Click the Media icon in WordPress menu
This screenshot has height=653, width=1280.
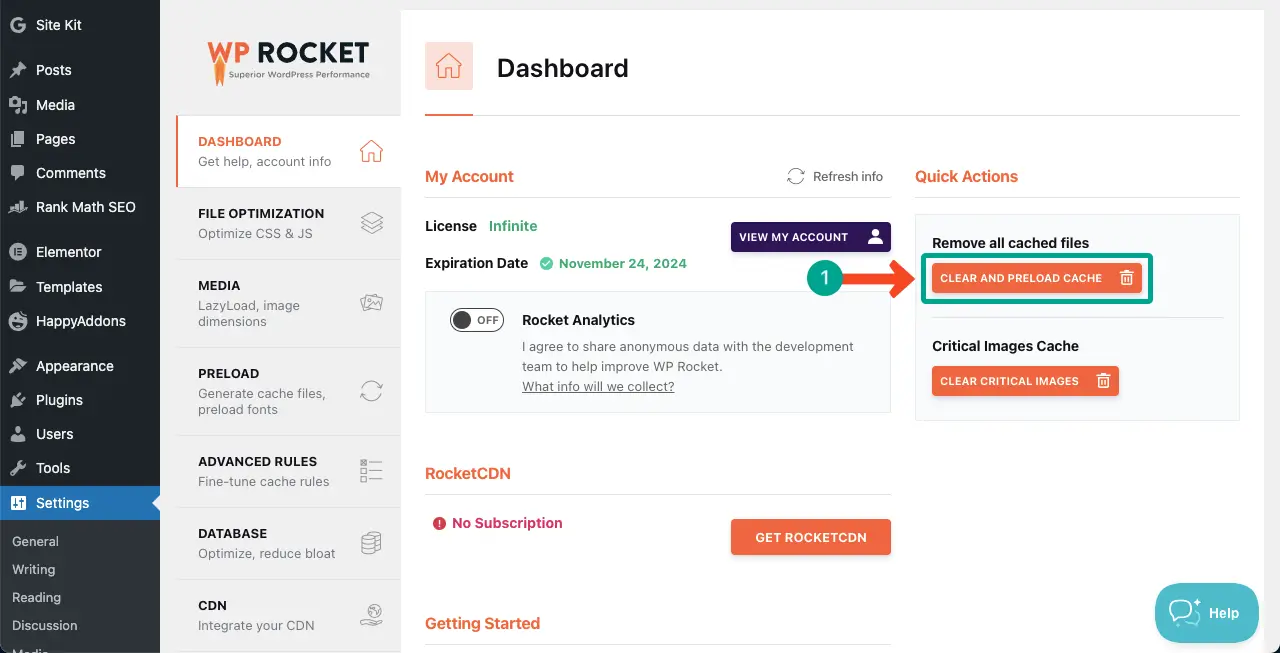click(x=18, y=105)
